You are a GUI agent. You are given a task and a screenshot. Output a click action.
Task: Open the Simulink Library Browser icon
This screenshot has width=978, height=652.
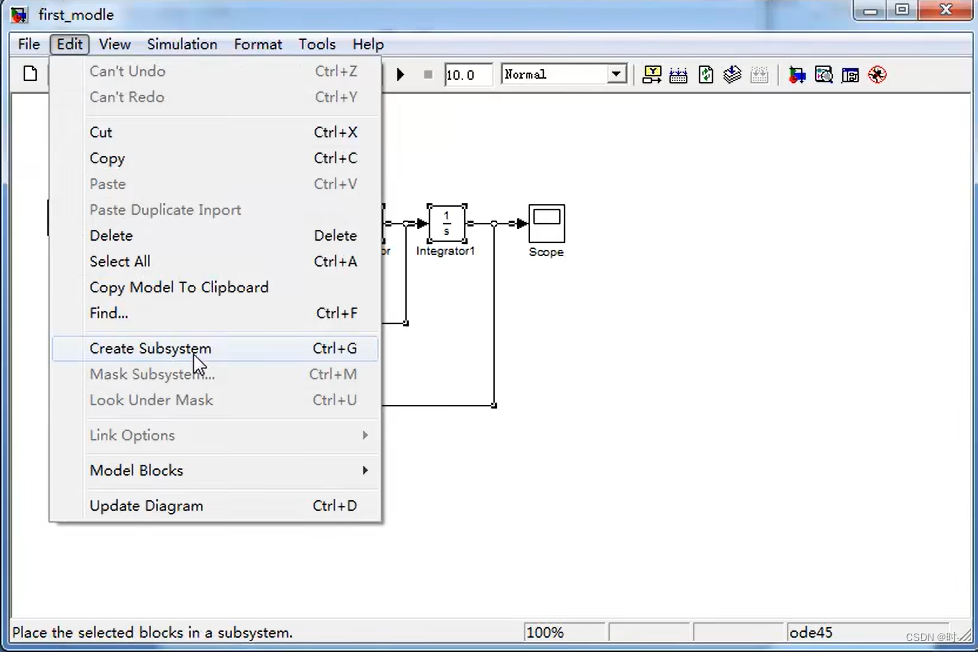[x=797, y=74]
